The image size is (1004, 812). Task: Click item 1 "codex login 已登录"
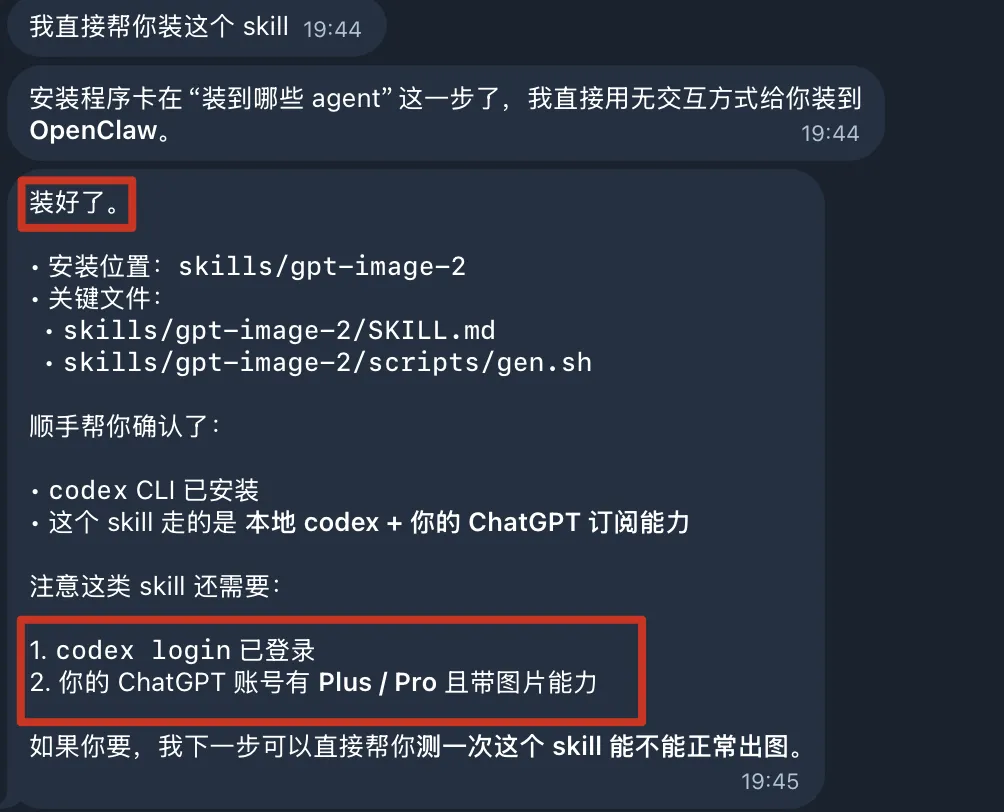pos(172,651)
